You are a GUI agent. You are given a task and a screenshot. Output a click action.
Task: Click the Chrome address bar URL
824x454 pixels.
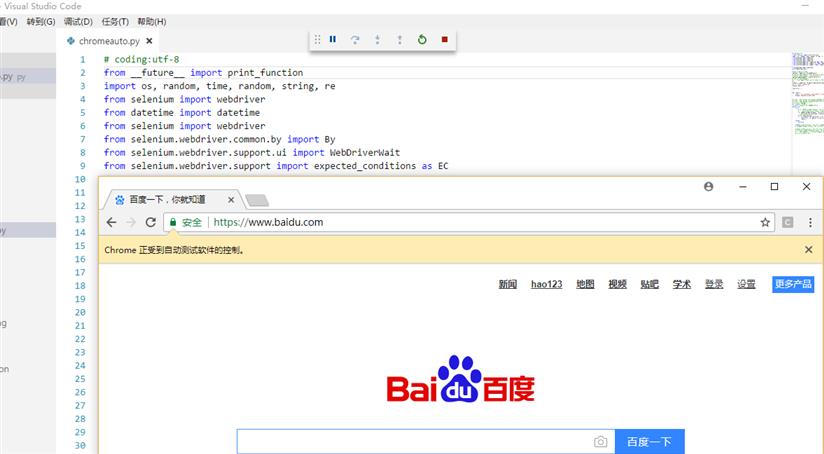click(x=269, y=222)
